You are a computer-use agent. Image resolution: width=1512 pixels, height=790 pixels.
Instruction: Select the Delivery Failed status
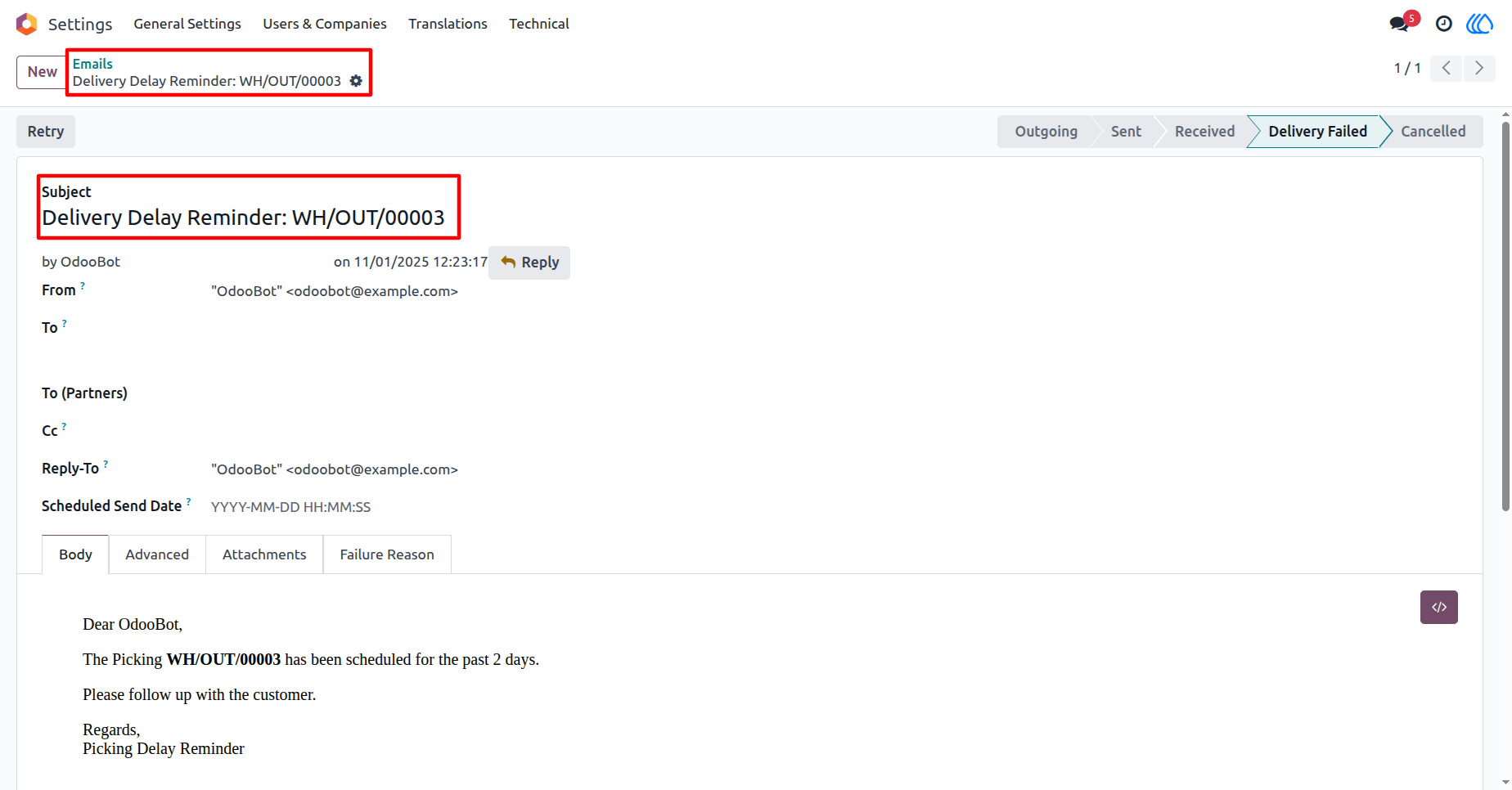click(1317, 132)
